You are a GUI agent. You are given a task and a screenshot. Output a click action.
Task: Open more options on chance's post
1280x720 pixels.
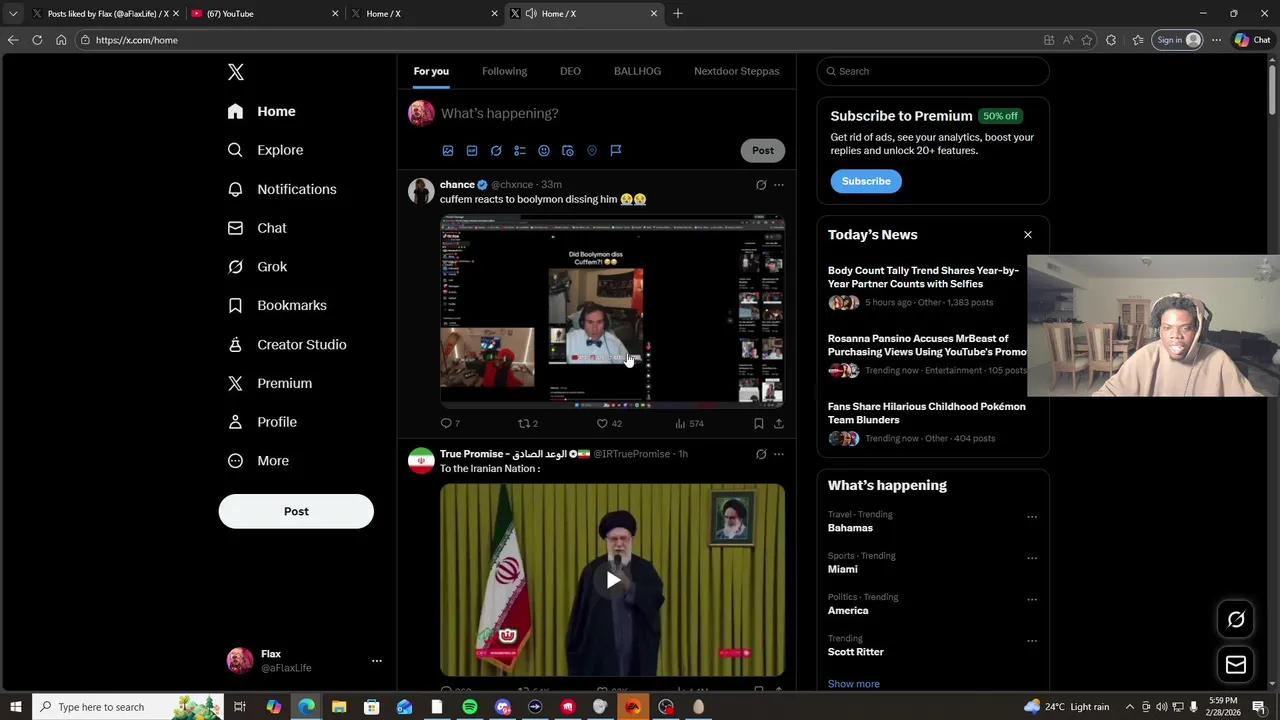coord(779,185)
